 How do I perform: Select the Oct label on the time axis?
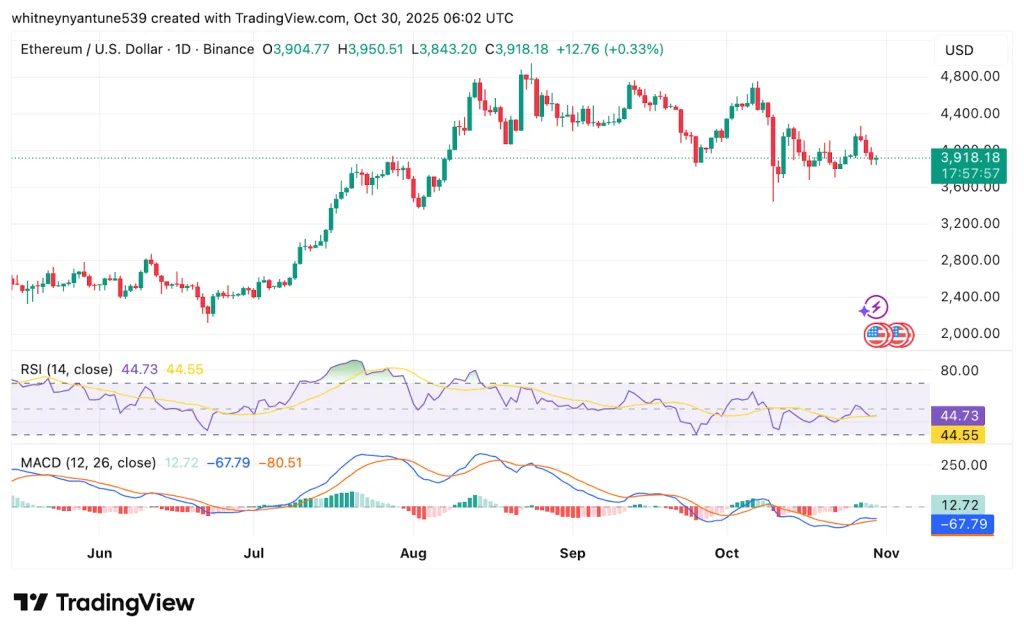pos(726,553)
